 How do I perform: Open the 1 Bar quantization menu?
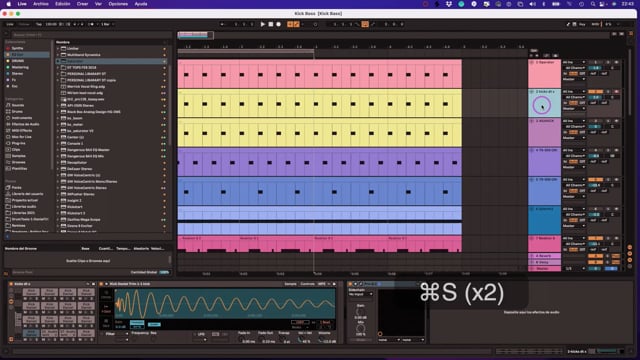tap(106, 24)
